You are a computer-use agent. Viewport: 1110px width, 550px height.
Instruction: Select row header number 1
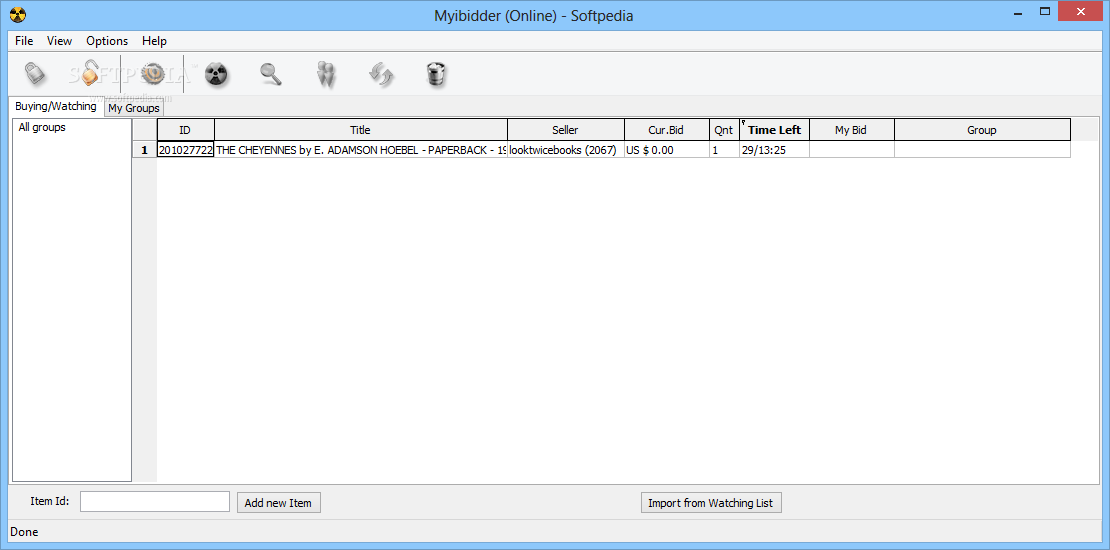(145, 150)
